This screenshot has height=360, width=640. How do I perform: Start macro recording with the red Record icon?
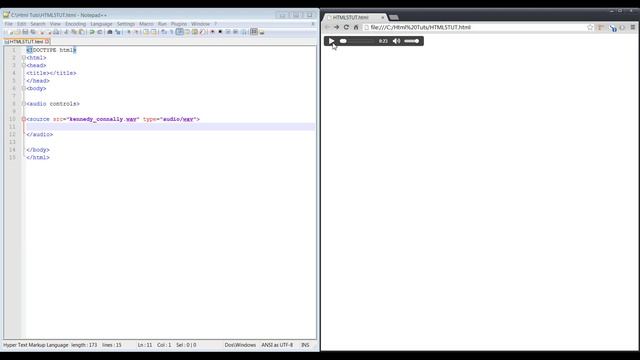(x=212, y=32)
